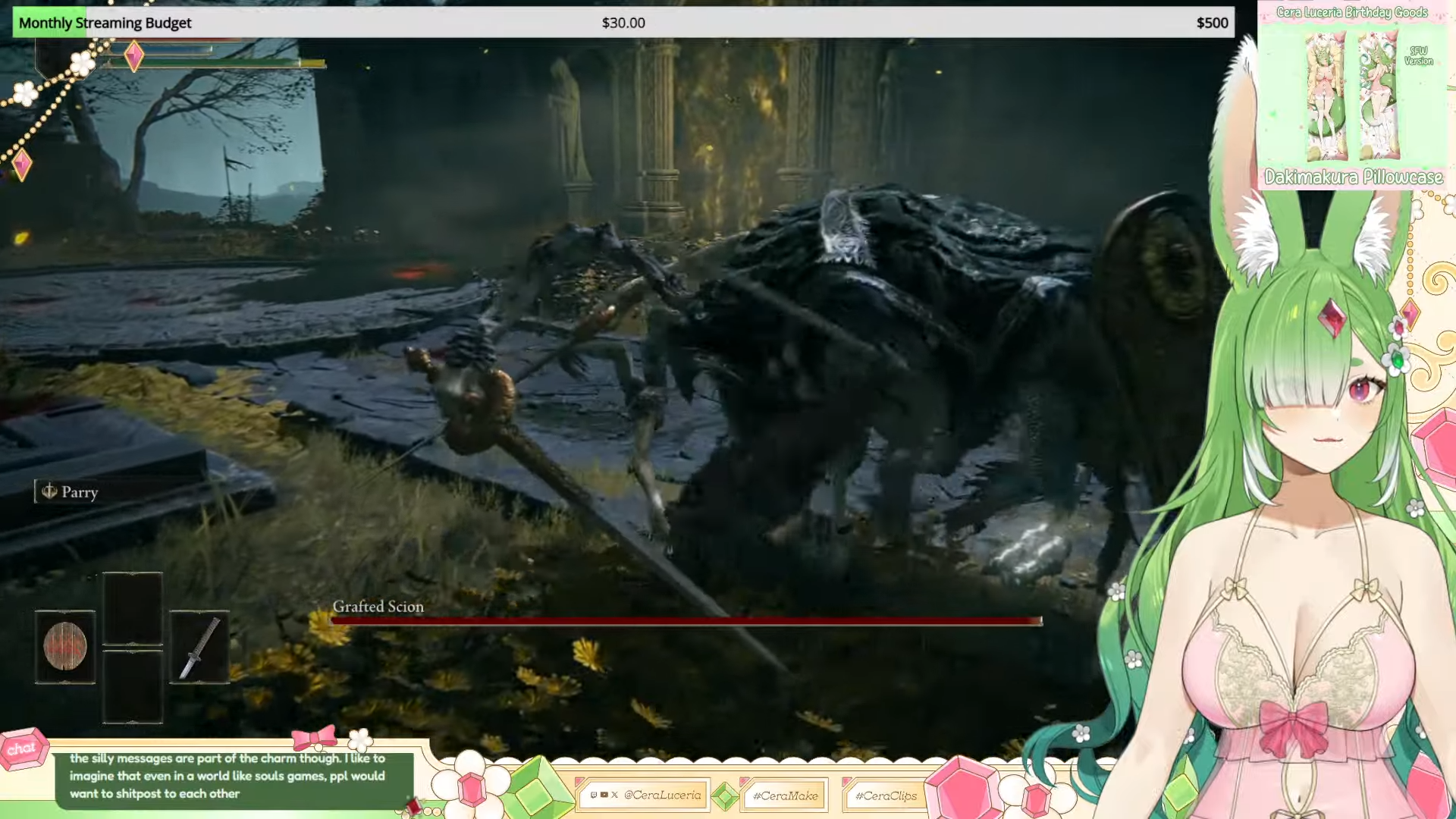Click the Twitch icon beside @CeraLuceria

coord(594,795)
